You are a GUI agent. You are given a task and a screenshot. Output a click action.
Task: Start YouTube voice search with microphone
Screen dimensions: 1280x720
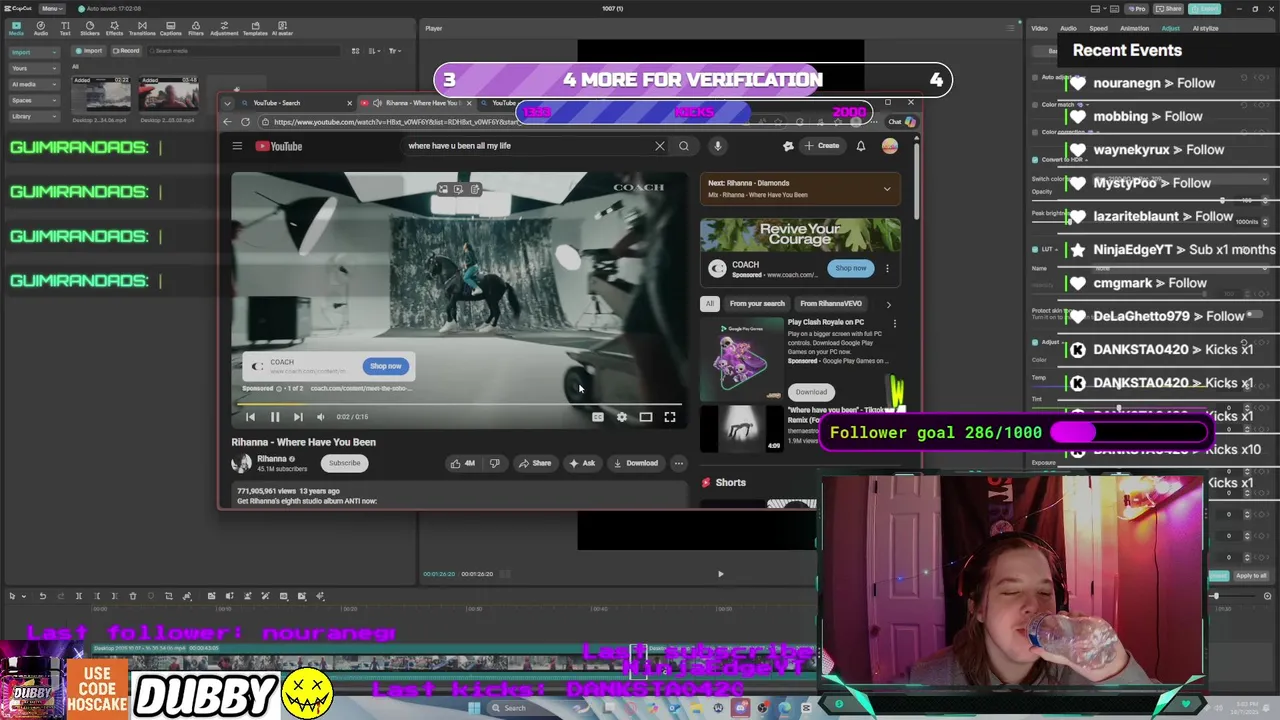717,146
